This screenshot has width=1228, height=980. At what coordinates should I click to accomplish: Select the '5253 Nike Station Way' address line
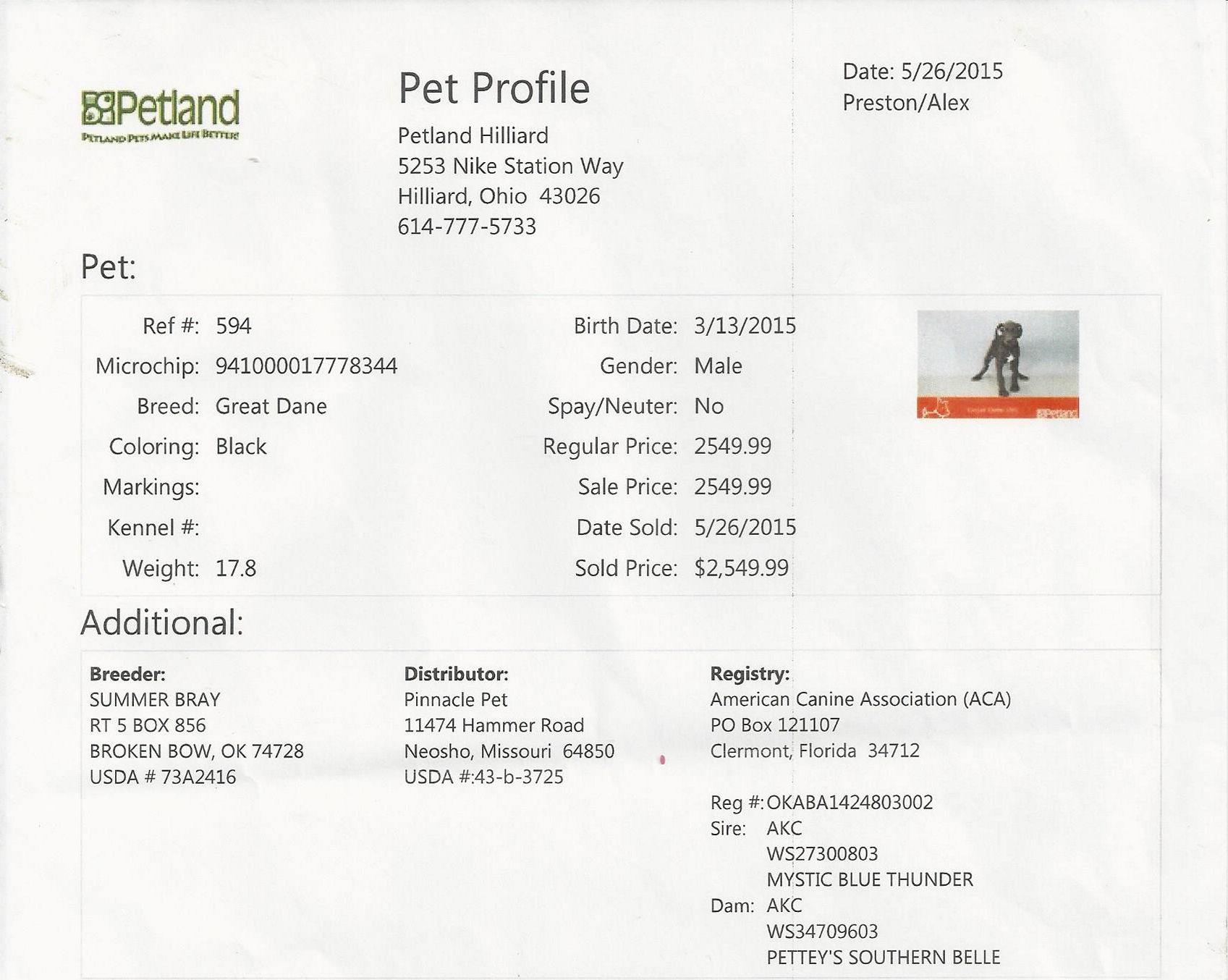click(510, 166)
